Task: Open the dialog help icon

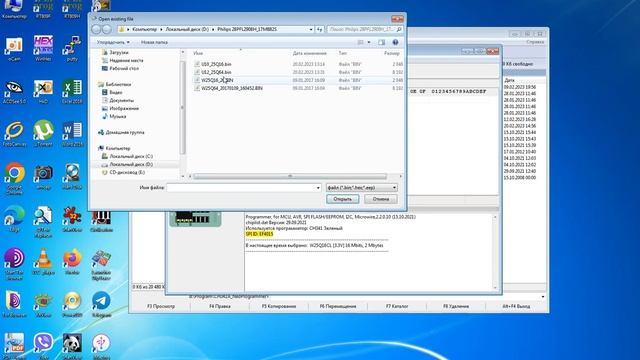Action: click(x=395, y=42)
